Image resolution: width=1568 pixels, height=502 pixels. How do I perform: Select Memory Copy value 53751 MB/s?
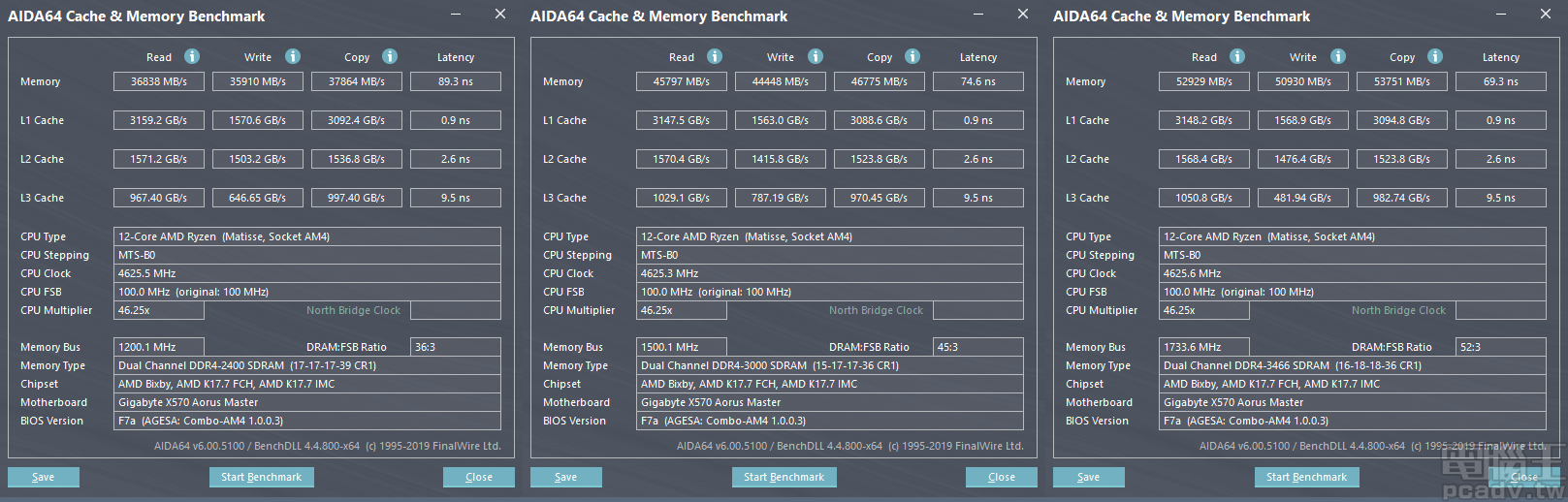point(1402,81)
